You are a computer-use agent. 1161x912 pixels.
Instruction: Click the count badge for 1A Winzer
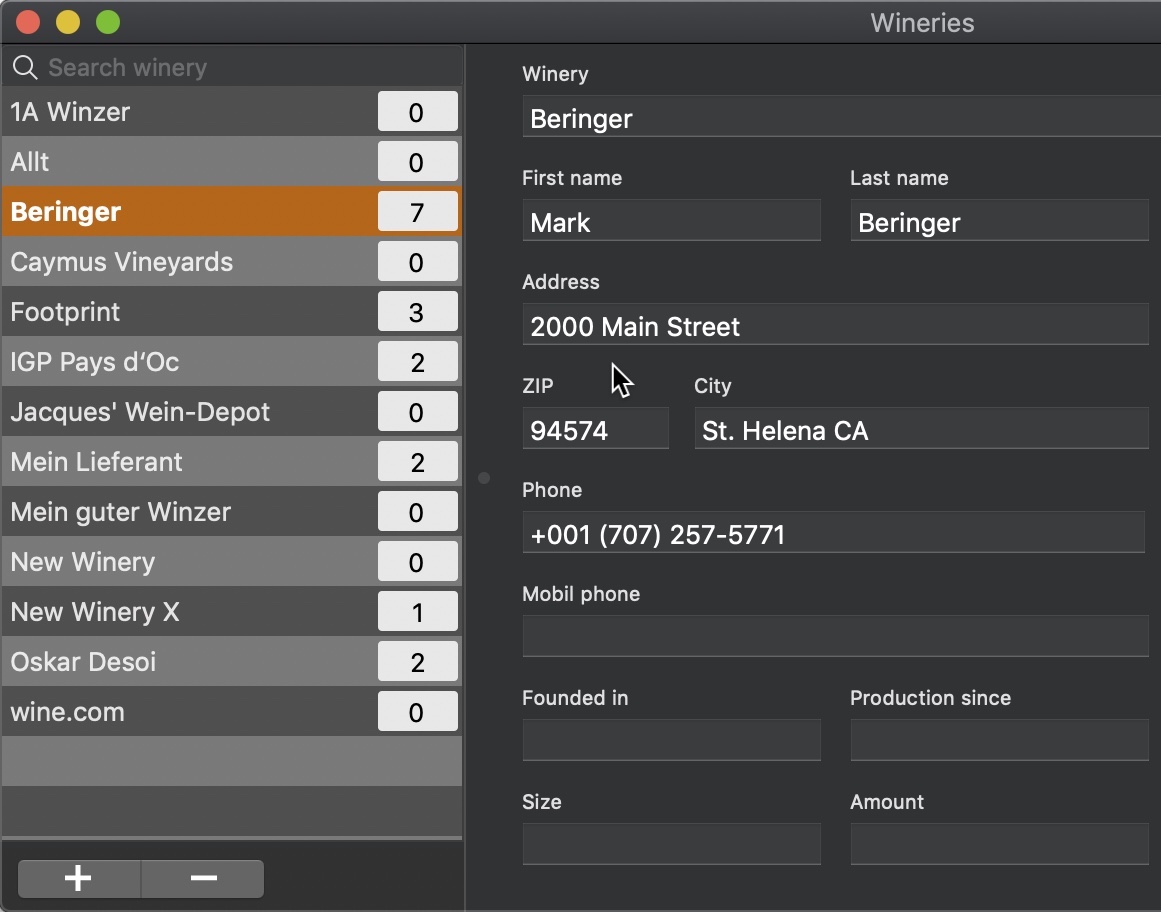click(x=418, y=112)
